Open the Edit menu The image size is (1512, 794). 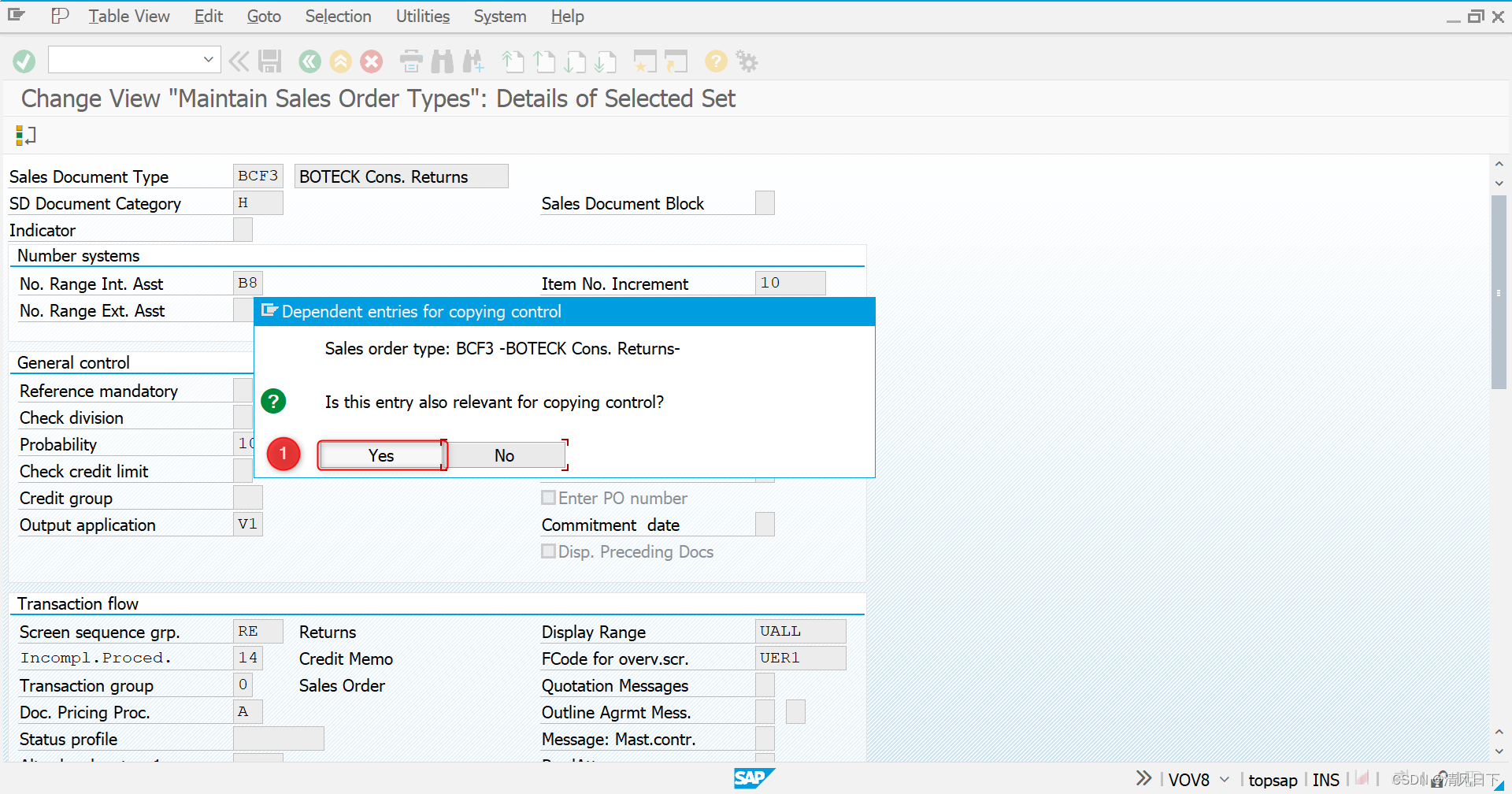209,16
